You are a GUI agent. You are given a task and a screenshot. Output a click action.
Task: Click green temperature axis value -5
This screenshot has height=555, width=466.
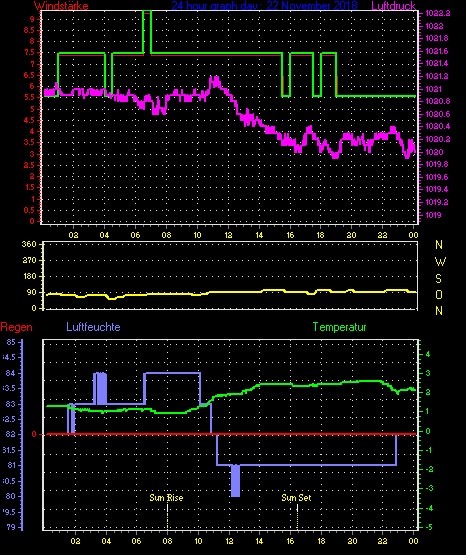[428, 527]
